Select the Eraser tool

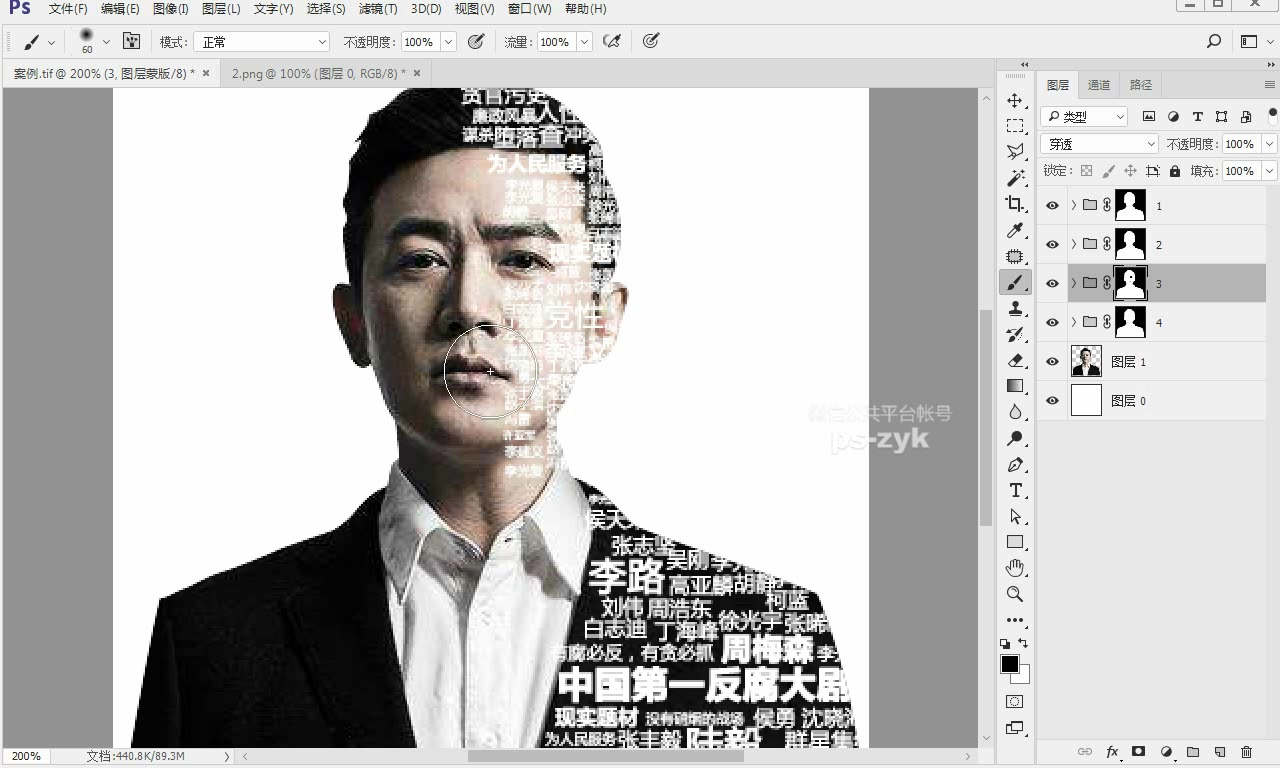(1015, 360)
